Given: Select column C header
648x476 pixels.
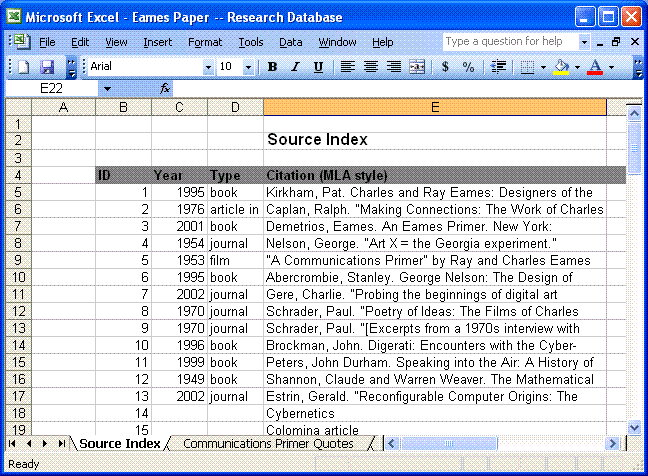Looking at the screenshot, I should point(179,107).
